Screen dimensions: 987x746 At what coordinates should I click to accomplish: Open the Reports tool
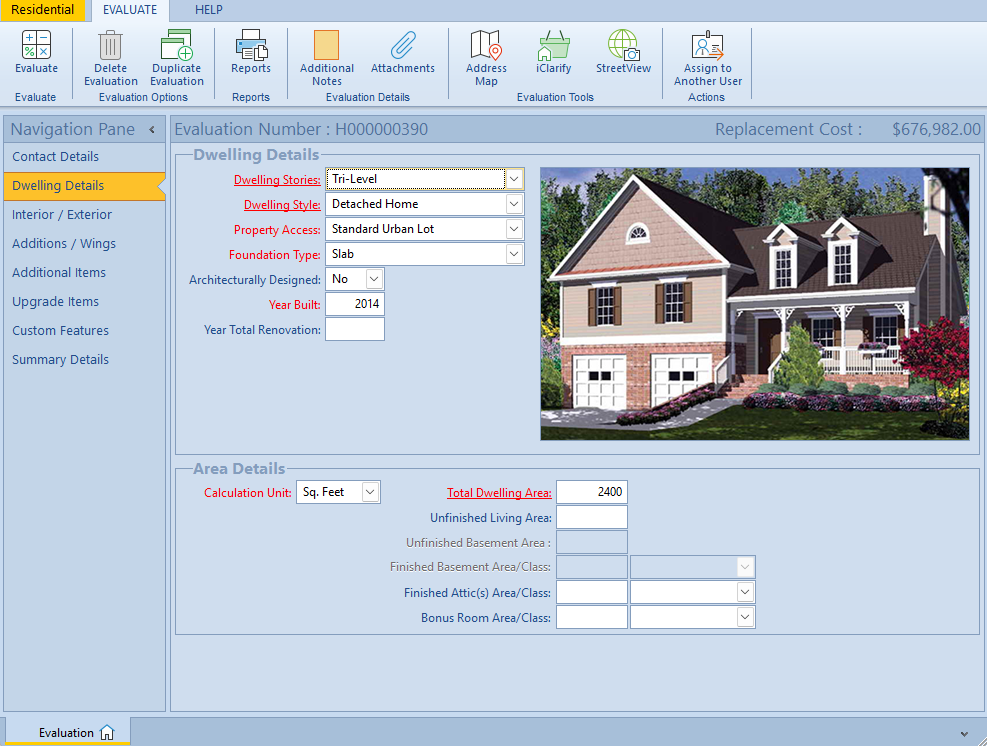(251, 45)
